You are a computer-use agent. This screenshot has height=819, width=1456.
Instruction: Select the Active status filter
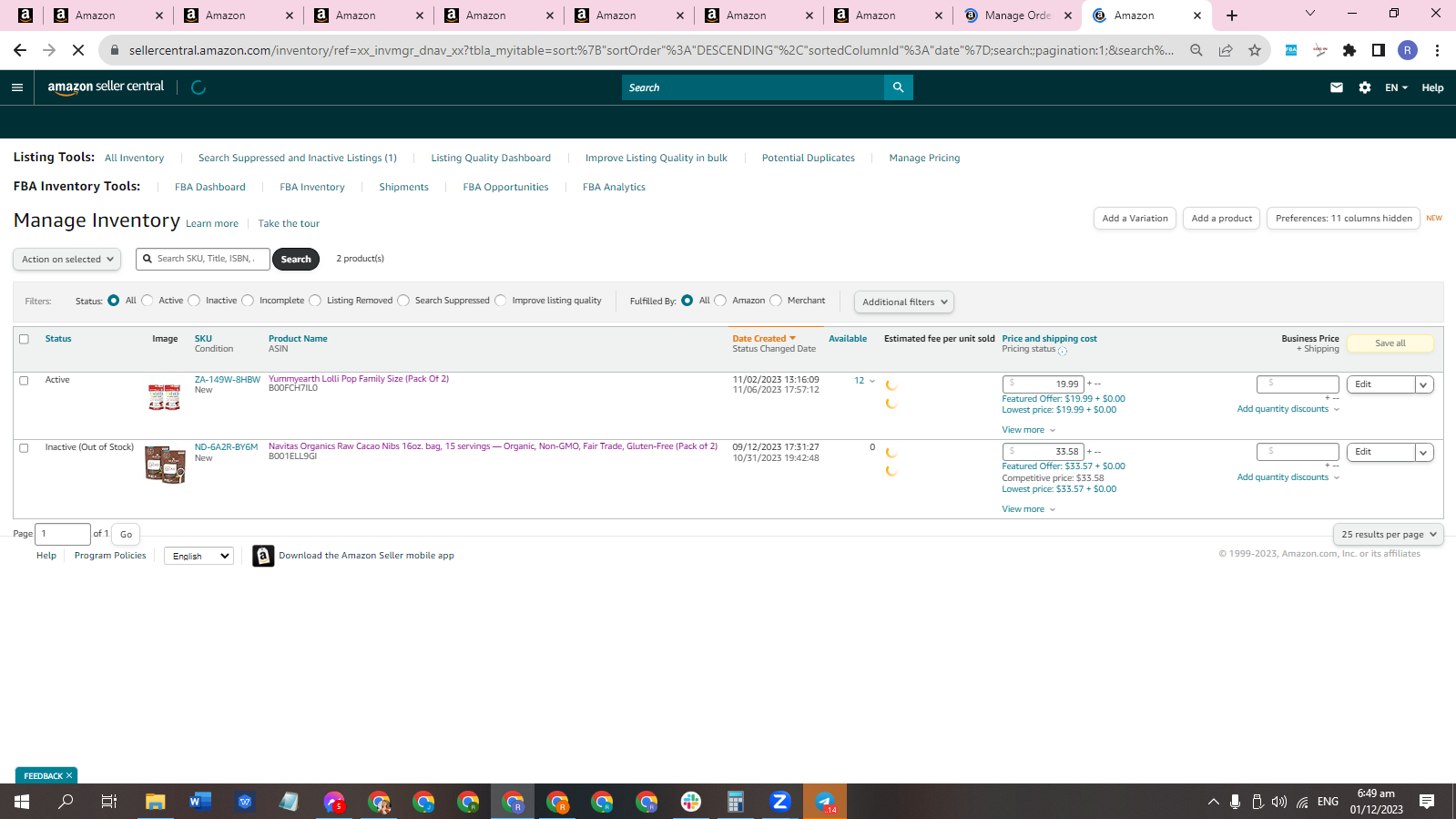tap(148, 301)
